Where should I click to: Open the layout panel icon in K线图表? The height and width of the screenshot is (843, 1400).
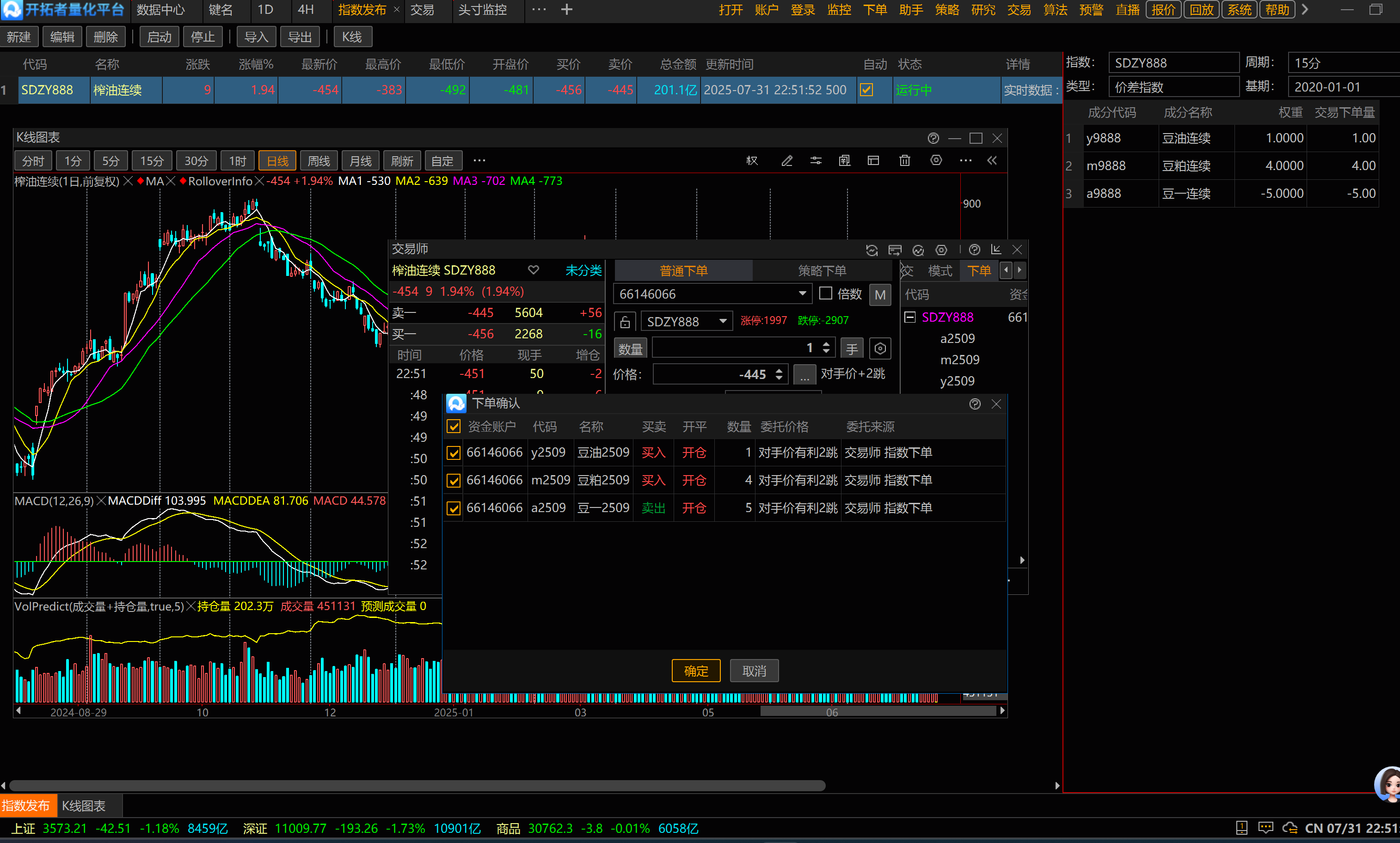873,161
